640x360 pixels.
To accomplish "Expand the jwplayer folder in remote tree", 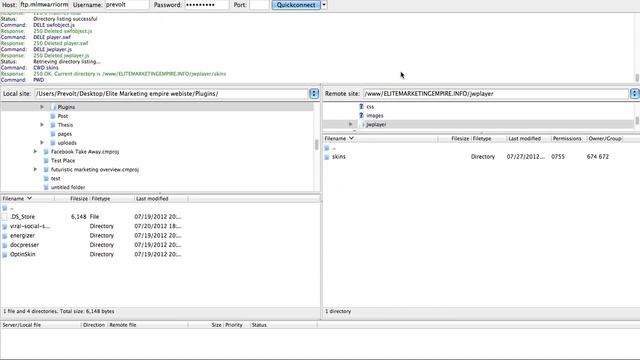I will click(350, 124).
